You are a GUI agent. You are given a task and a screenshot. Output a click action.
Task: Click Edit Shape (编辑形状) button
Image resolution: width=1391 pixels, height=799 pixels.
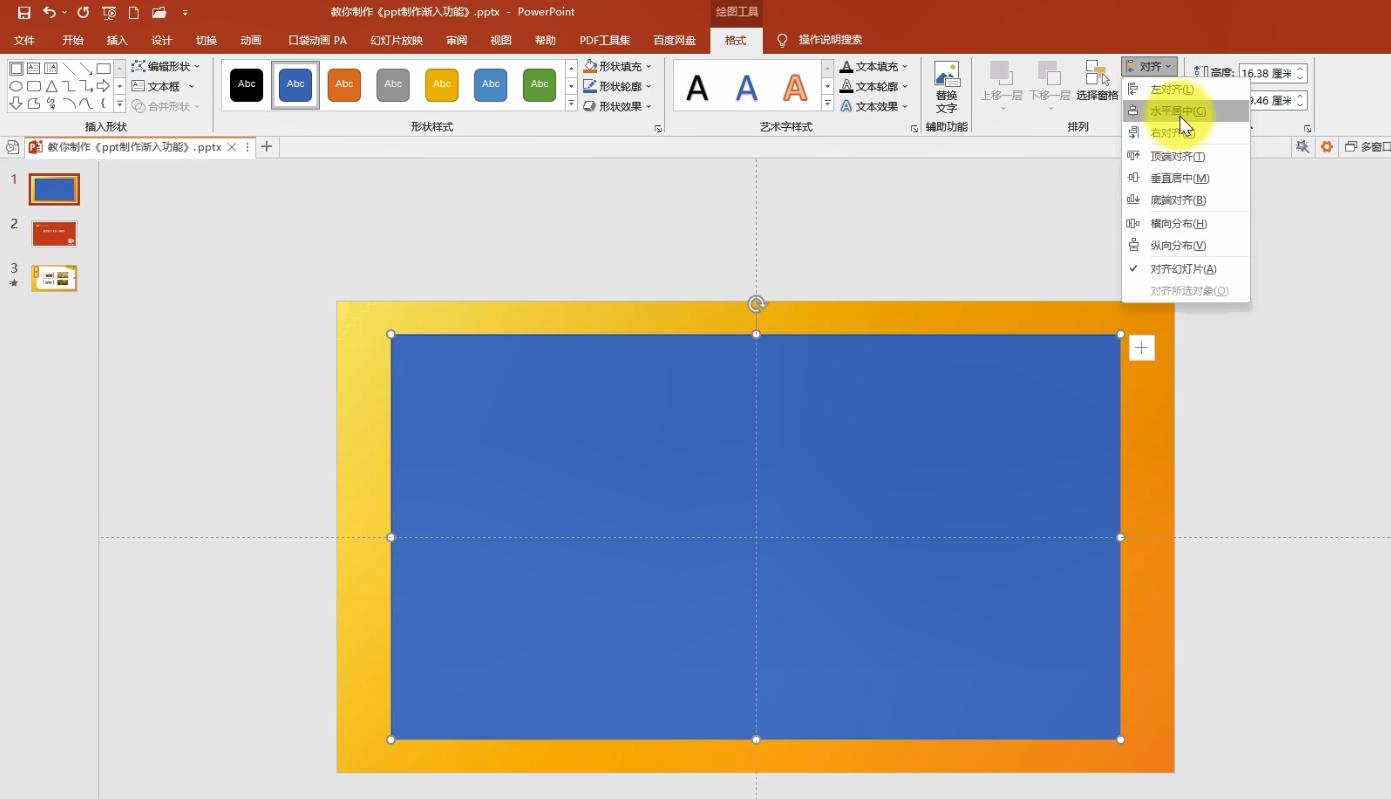tap(167, 67)
